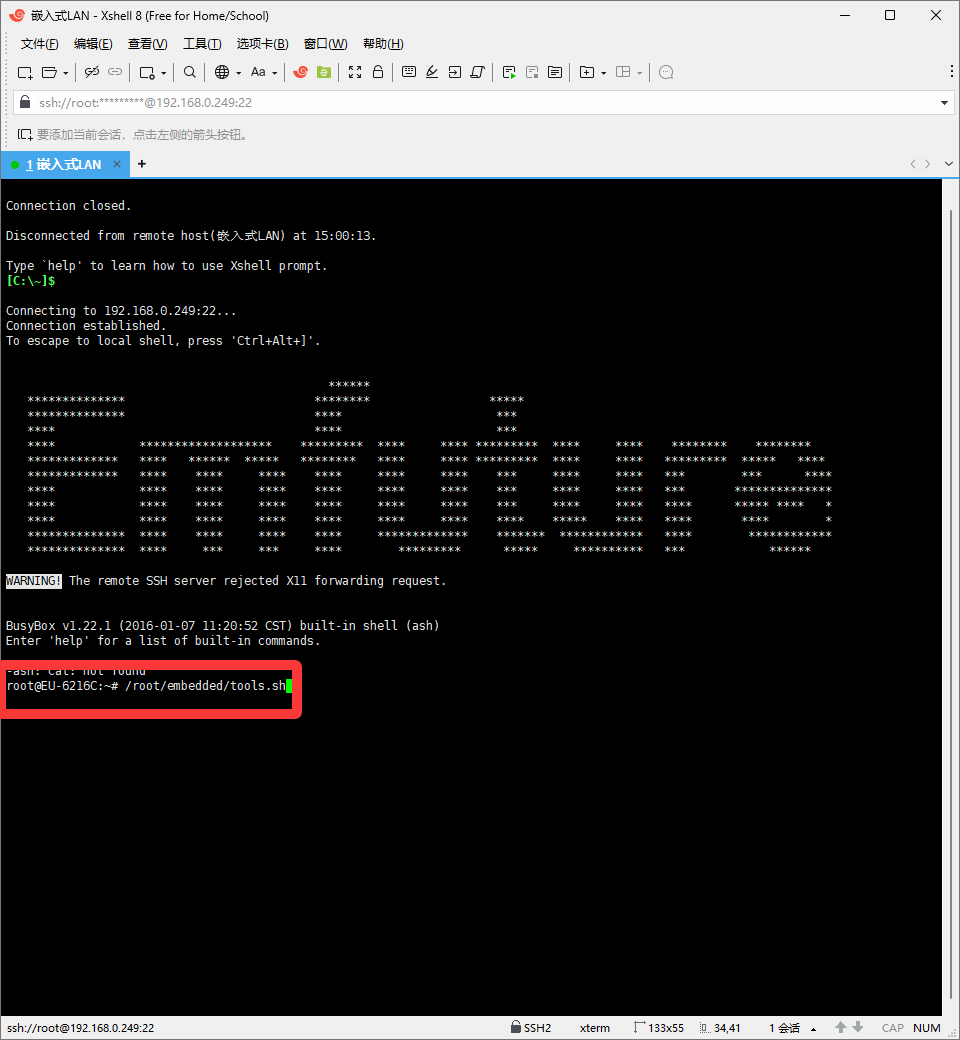Screen dimensions: 960x1040
Task: Toggle full screen mode icon
Action: pos(354,72)
